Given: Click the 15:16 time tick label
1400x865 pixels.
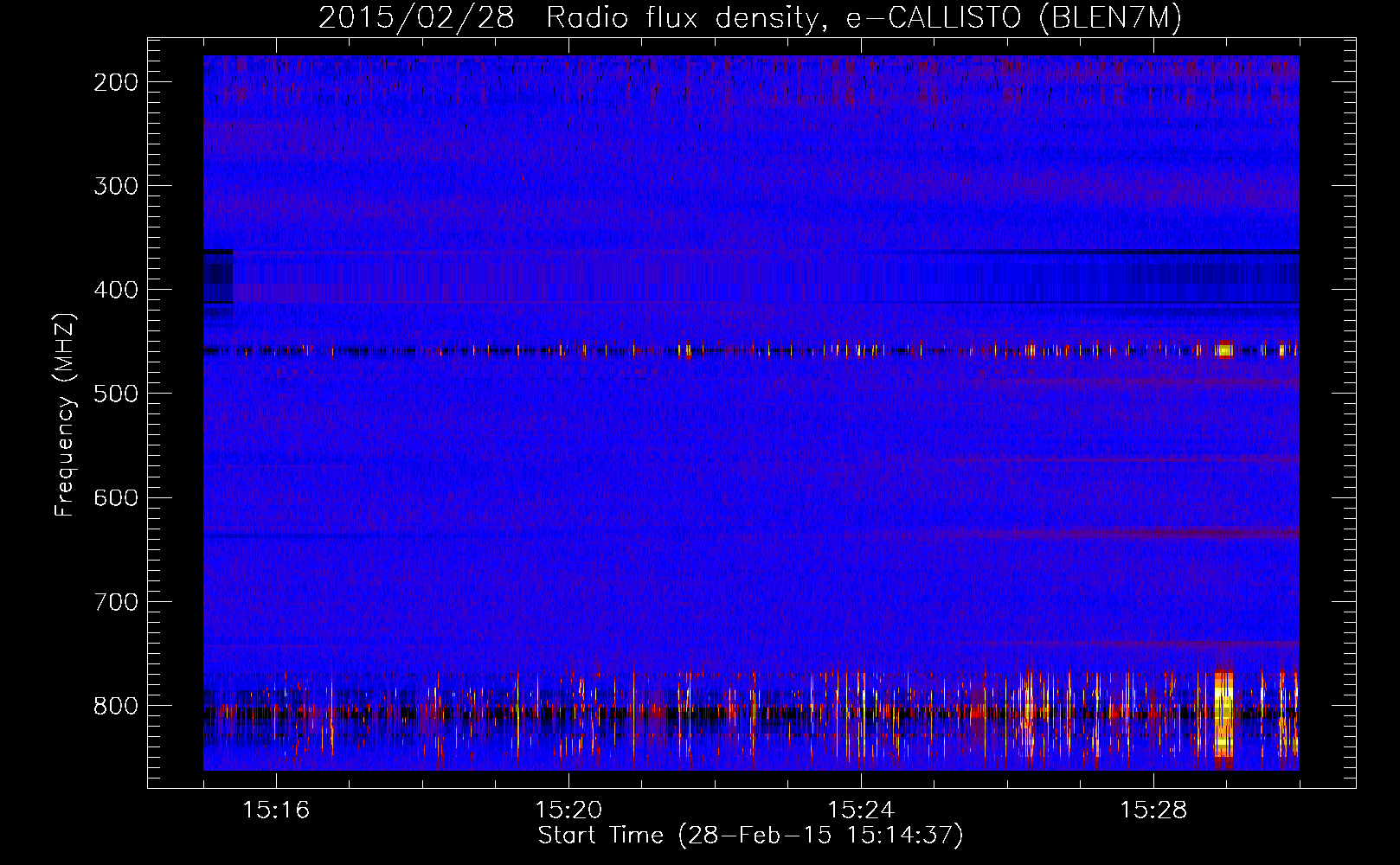Looking at the screenshot, I should pos(276,811).
